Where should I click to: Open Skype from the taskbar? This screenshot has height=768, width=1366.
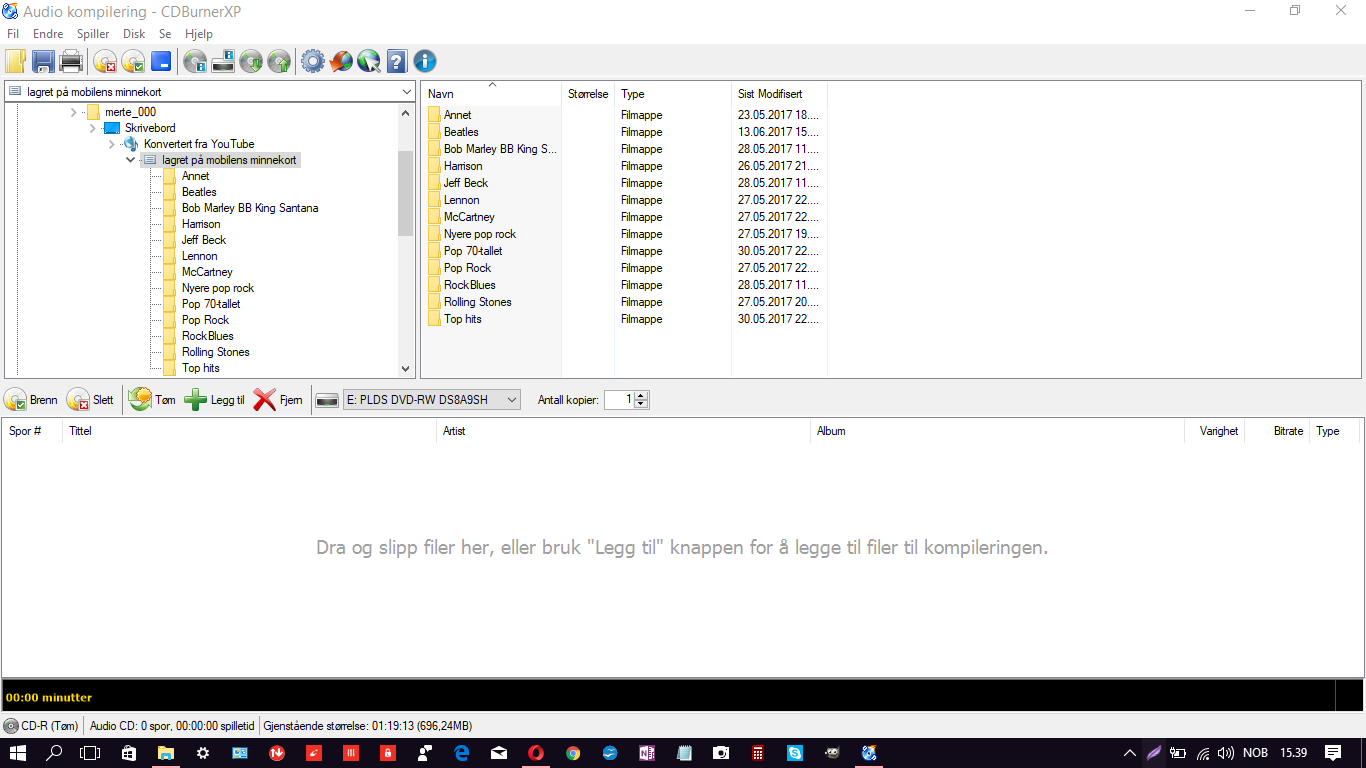pyautogui.click(x=795, y=753)
